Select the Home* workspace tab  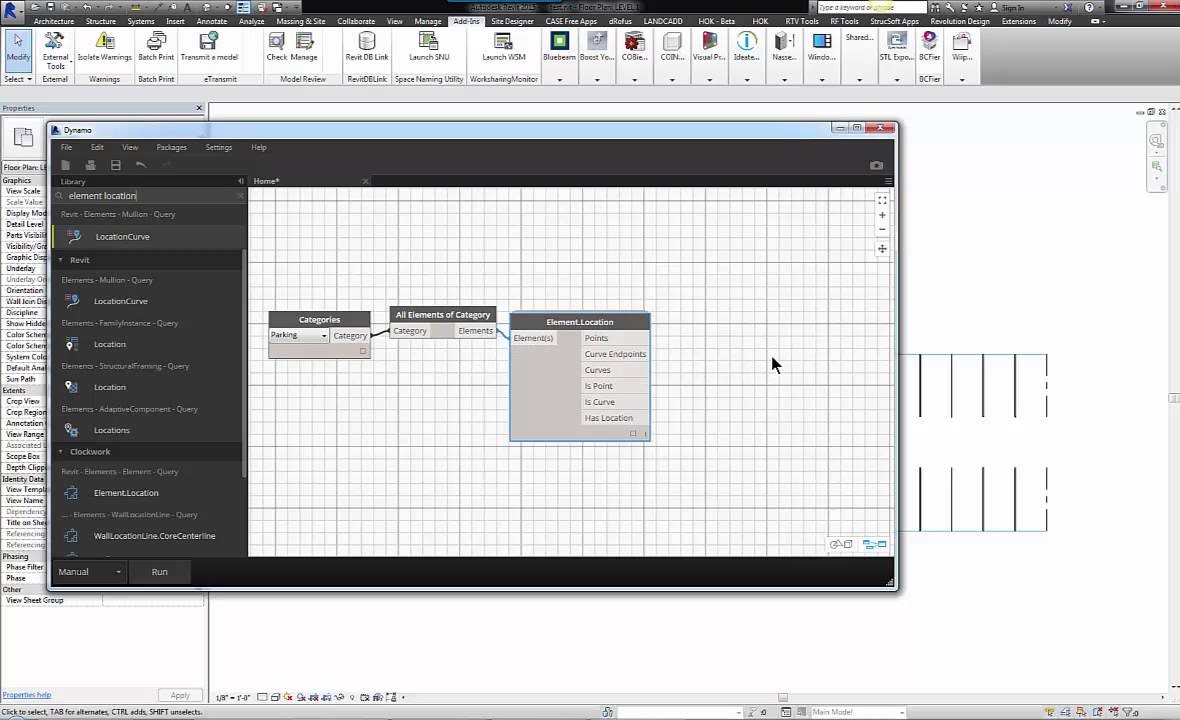point(266,181)
